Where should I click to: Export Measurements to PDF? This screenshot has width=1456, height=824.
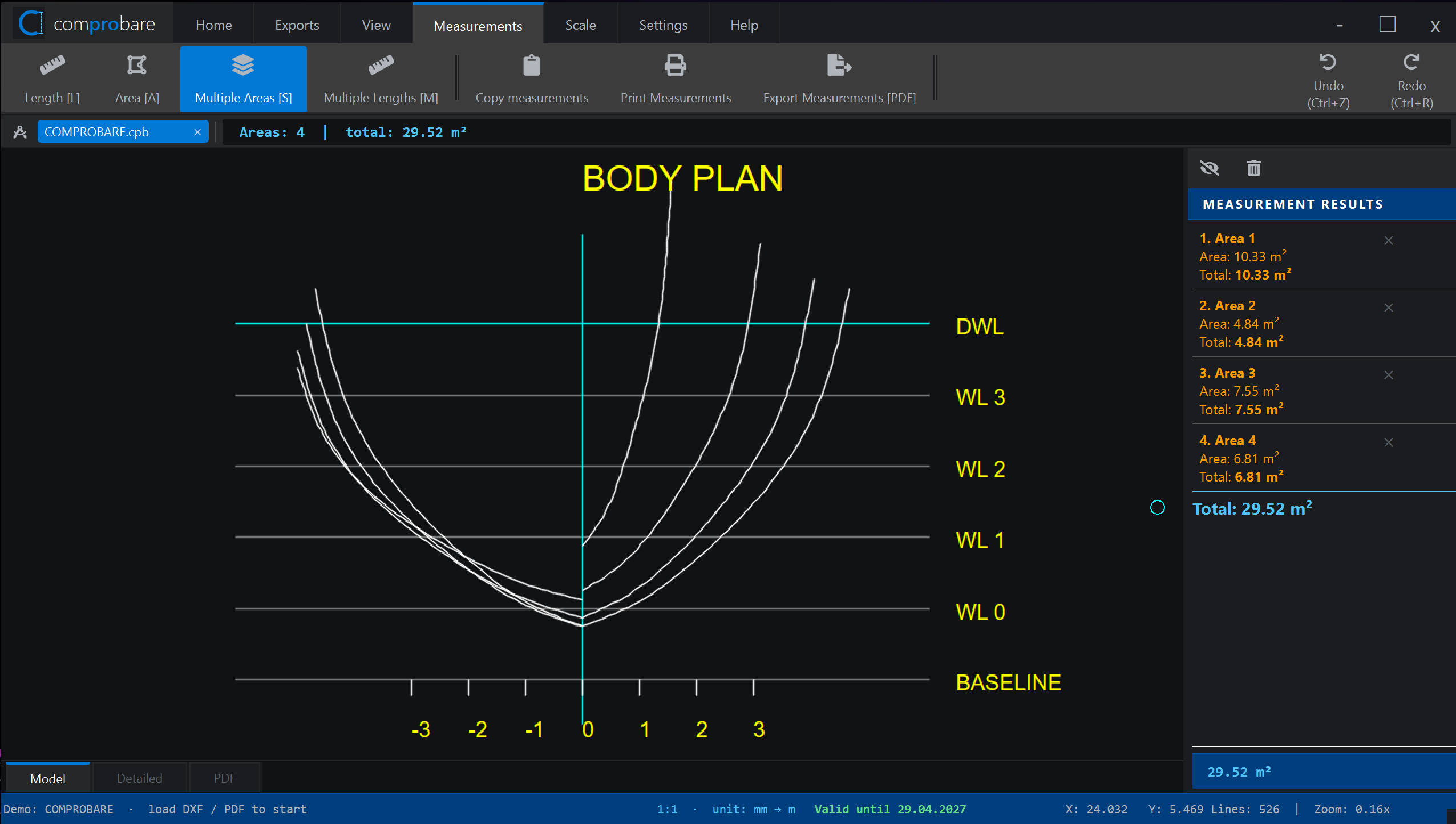coord(839,79)
